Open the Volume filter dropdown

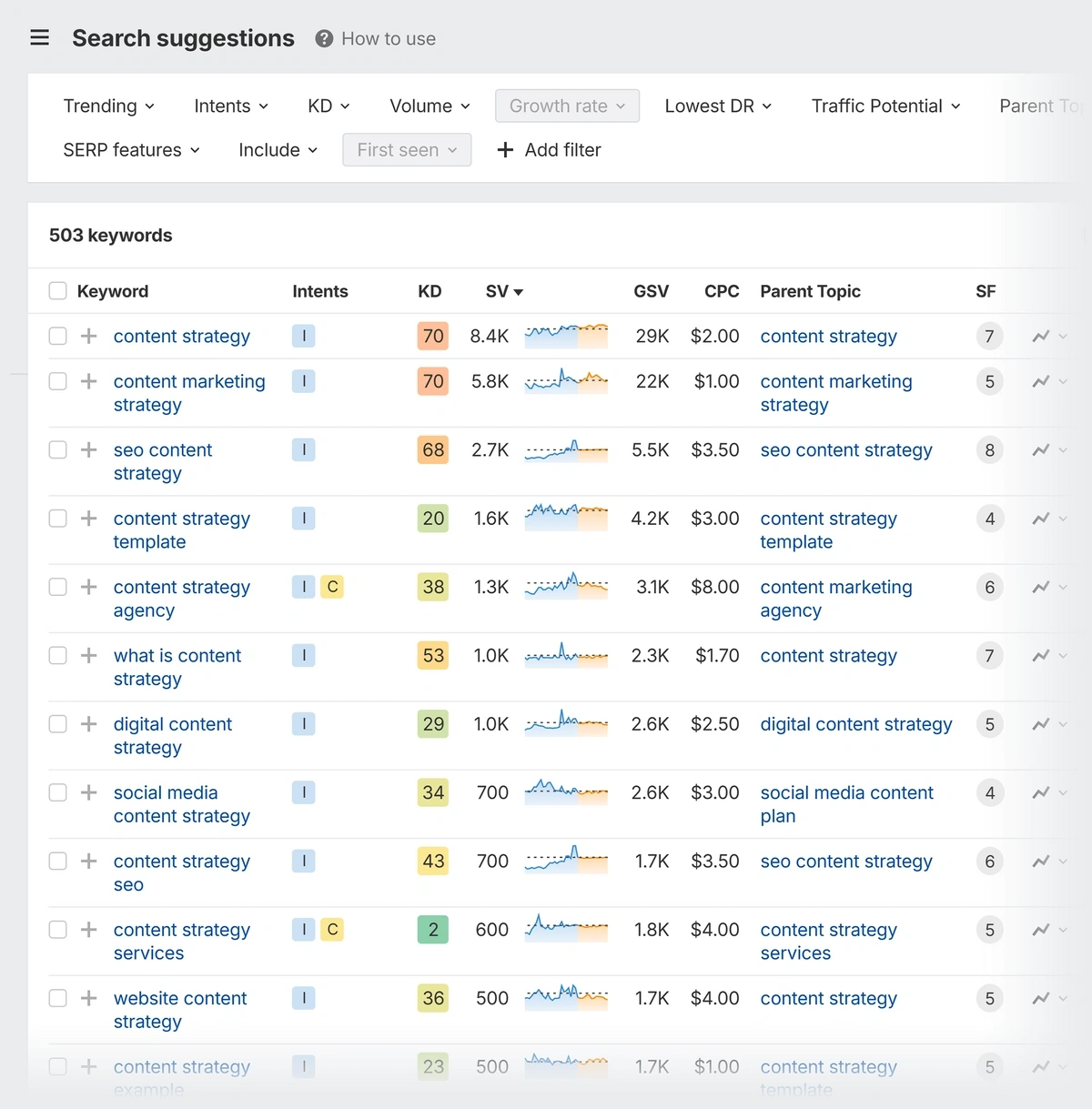pyautogui.click(x=430, y=106)
